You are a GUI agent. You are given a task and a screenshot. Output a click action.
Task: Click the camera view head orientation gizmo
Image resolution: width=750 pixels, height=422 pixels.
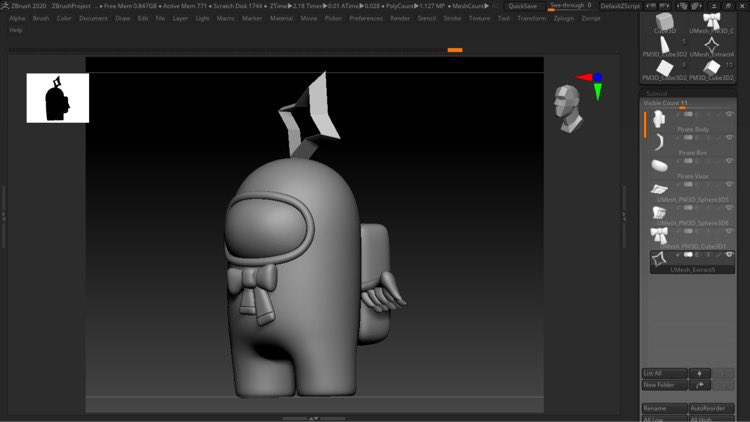point(568,108)
